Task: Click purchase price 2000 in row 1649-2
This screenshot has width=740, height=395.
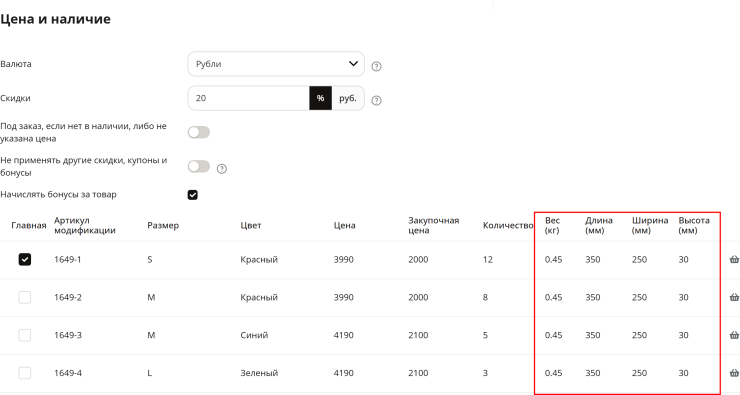Action: (418, 297)
